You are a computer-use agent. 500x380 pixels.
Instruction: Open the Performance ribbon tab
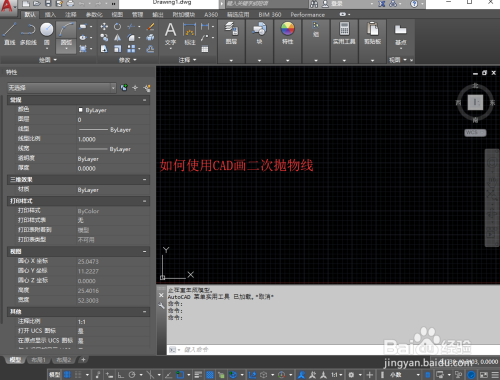click(307, 15)
